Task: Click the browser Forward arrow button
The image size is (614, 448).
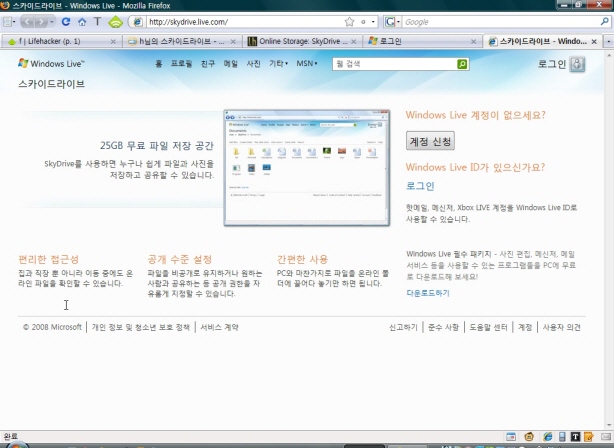Action: pos(41,22)
